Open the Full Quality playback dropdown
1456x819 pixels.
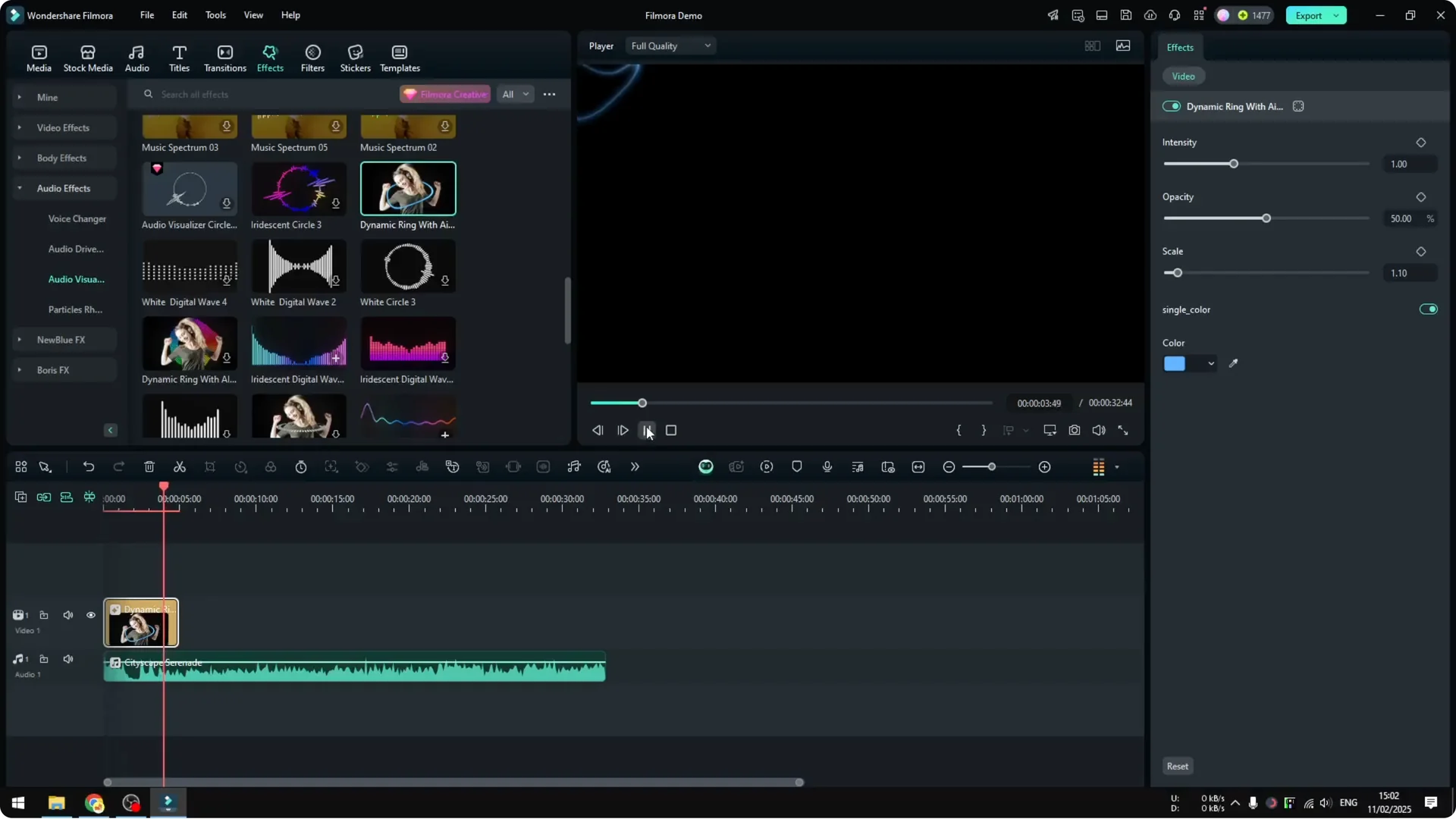(670, 45)
